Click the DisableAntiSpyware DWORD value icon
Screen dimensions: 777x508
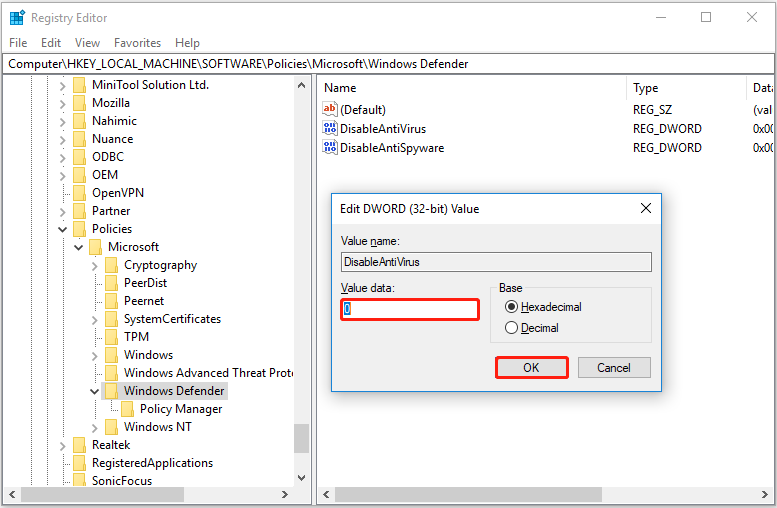pos(330,147)
